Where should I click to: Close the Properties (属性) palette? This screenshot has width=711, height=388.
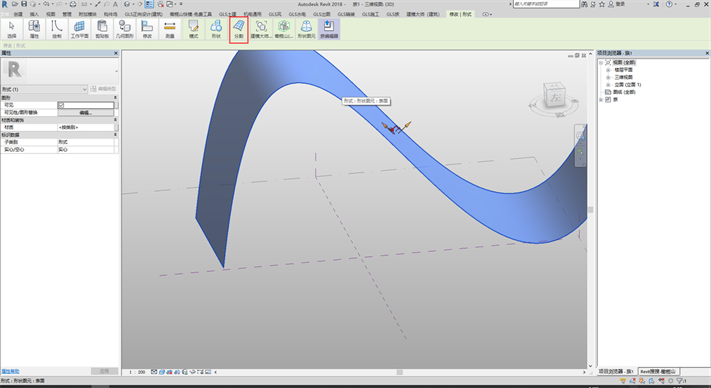click(116, 53)
